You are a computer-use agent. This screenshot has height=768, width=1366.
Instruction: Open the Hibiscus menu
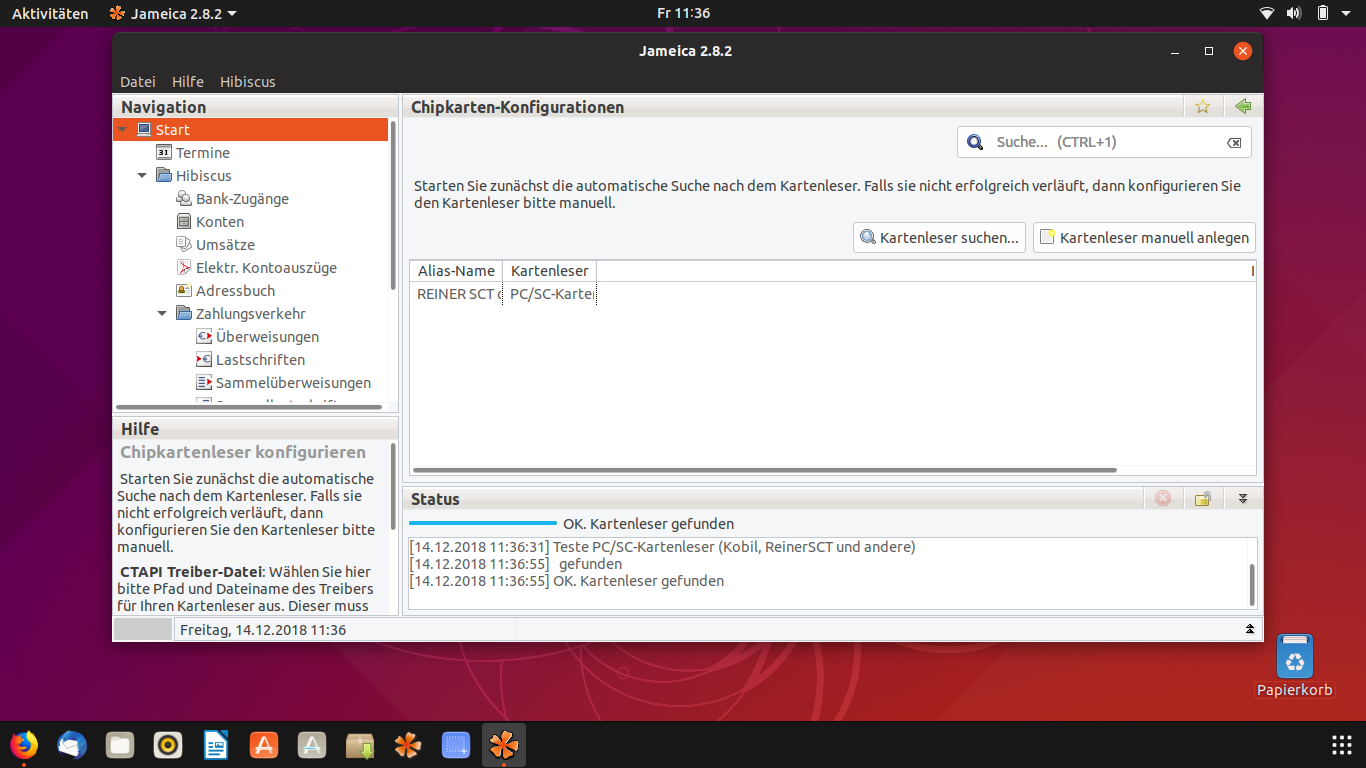point(248,82)
